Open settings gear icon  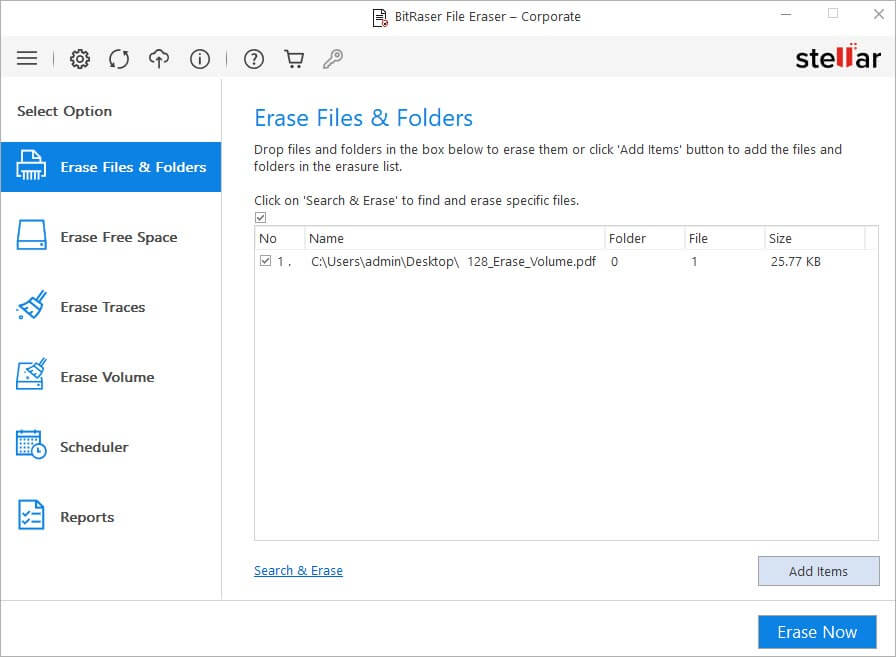click(79, 59)
